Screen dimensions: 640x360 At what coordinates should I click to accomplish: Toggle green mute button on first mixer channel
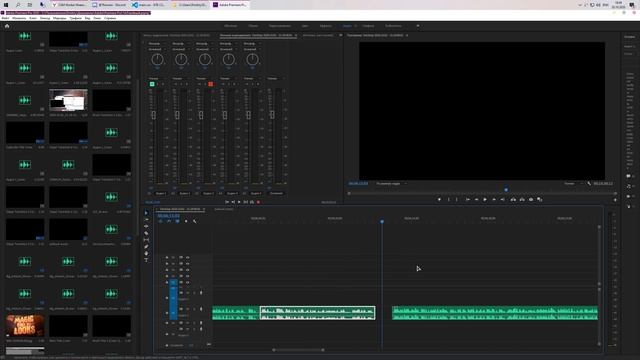tap(152, 84)
